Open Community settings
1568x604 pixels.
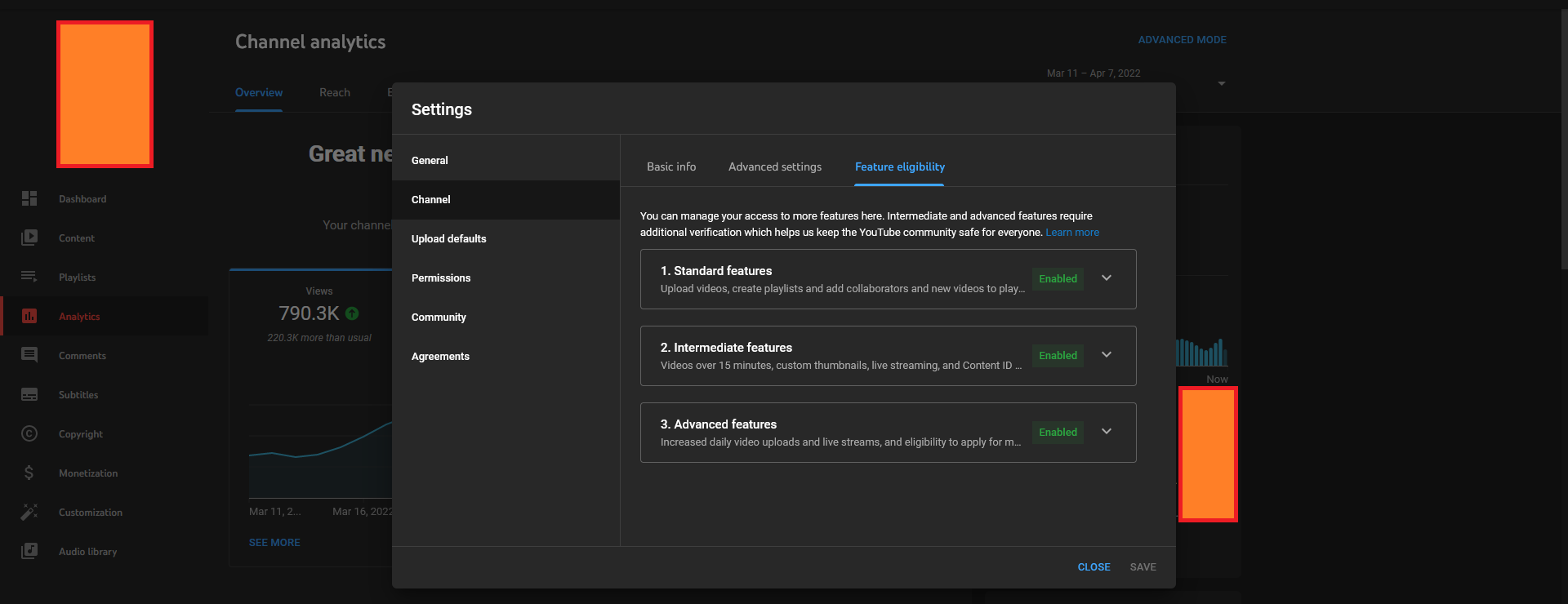tap(506, 318)
